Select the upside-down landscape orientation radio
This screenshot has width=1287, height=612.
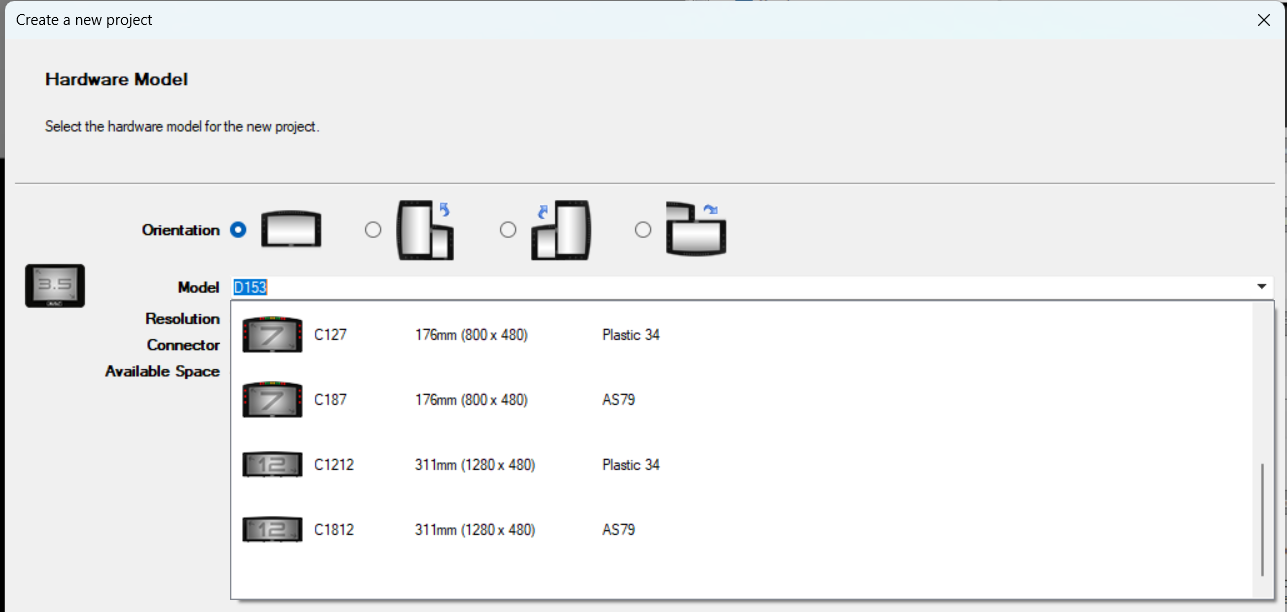click(x=643, y=229)
